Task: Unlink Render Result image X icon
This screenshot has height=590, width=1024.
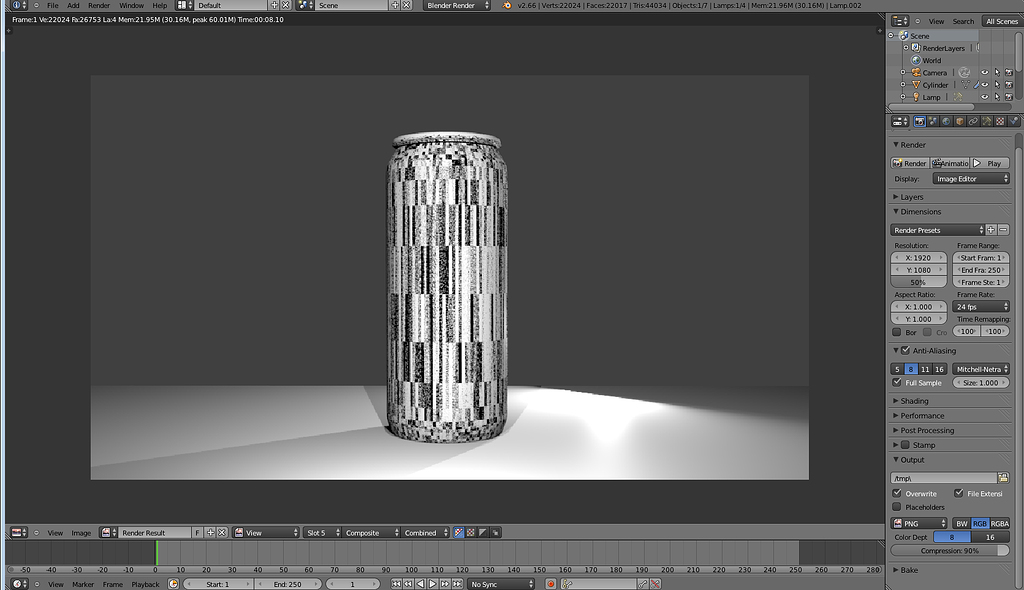Action: tap(222, 533)
